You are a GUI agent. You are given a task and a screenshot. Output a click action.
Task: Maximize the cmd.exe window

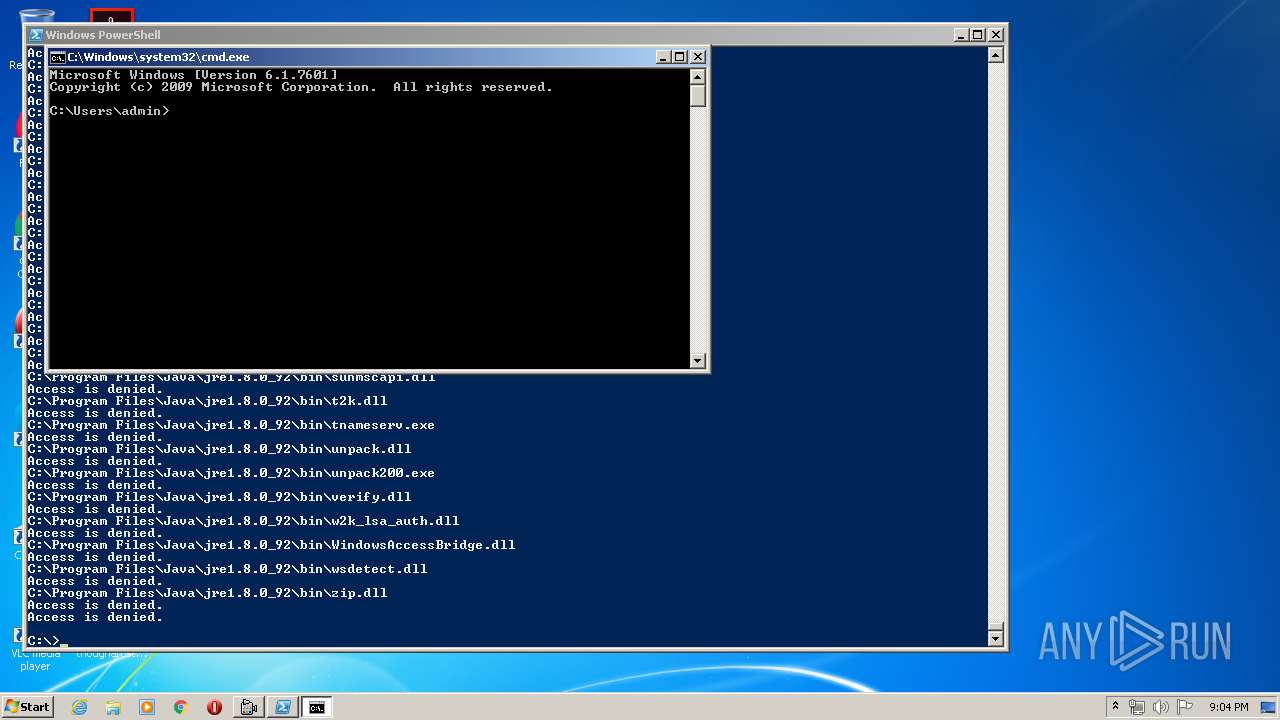680,57
